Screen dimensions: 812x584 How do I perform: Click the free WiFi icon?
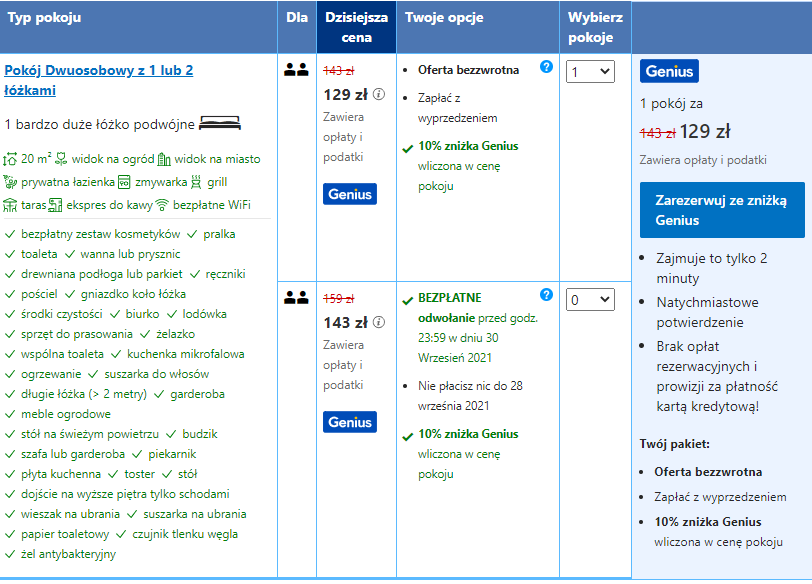click(x=162, y=205)
